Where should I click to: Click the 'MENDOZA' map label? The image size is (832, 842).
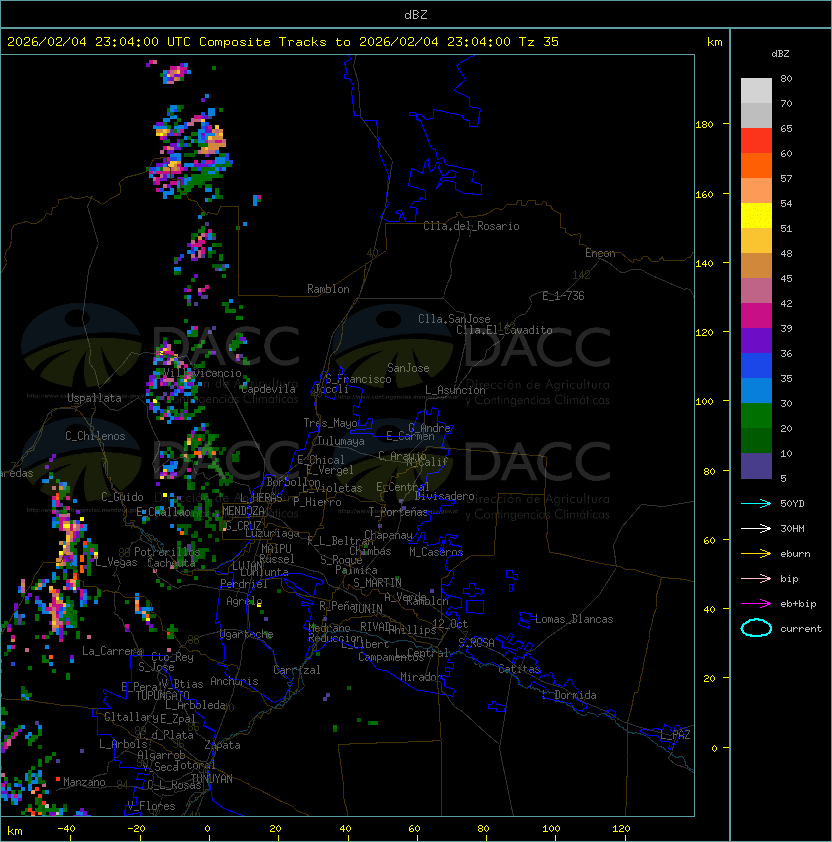coord(243,511)
